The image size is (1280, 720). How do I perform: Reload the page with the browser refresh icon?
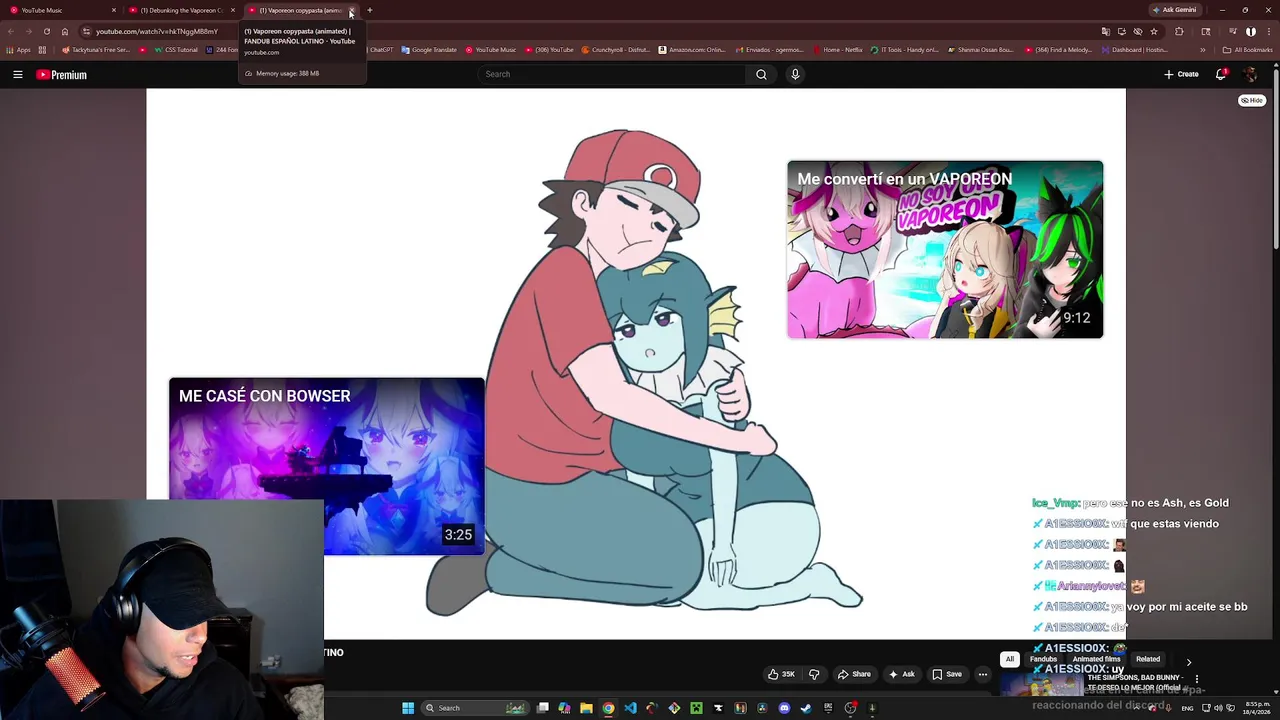coord(46,31)
